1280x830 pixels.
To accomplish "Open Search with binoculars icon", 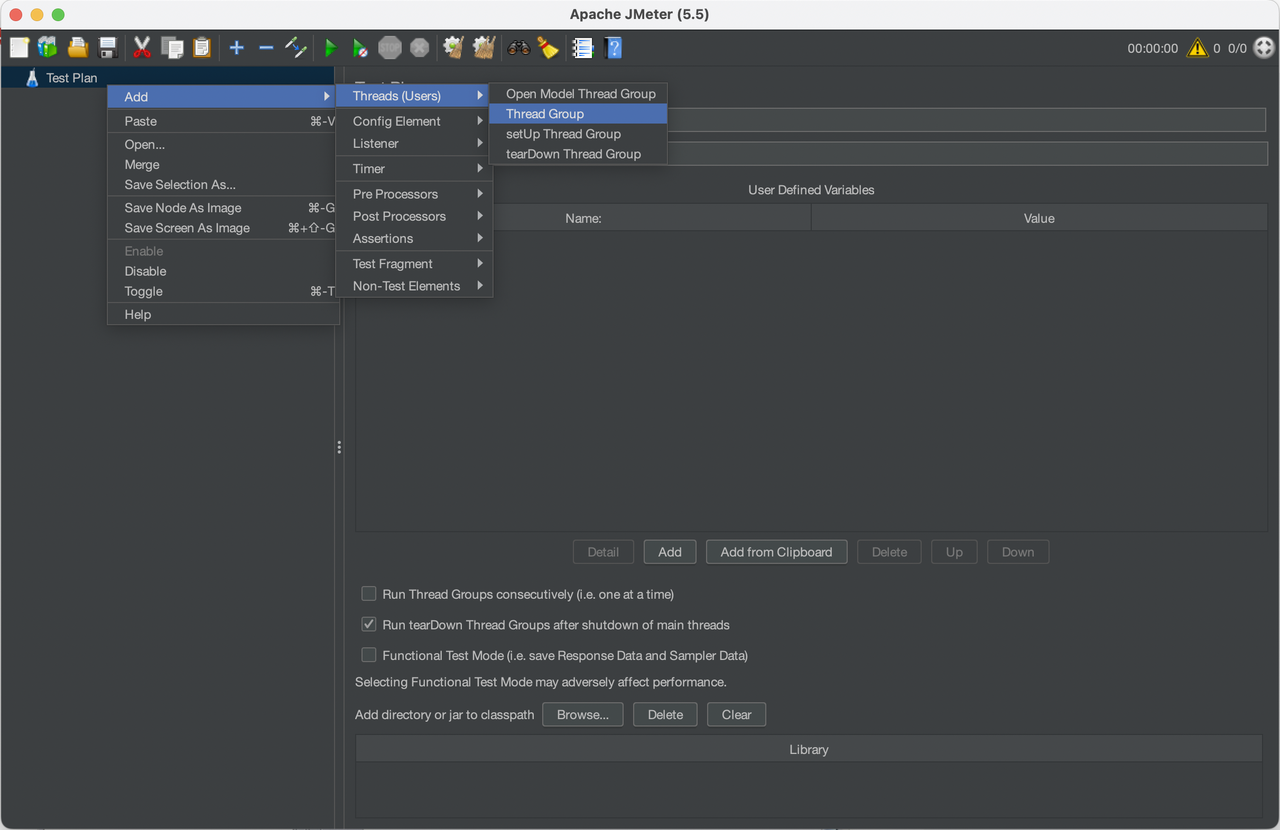I will 518,47.
